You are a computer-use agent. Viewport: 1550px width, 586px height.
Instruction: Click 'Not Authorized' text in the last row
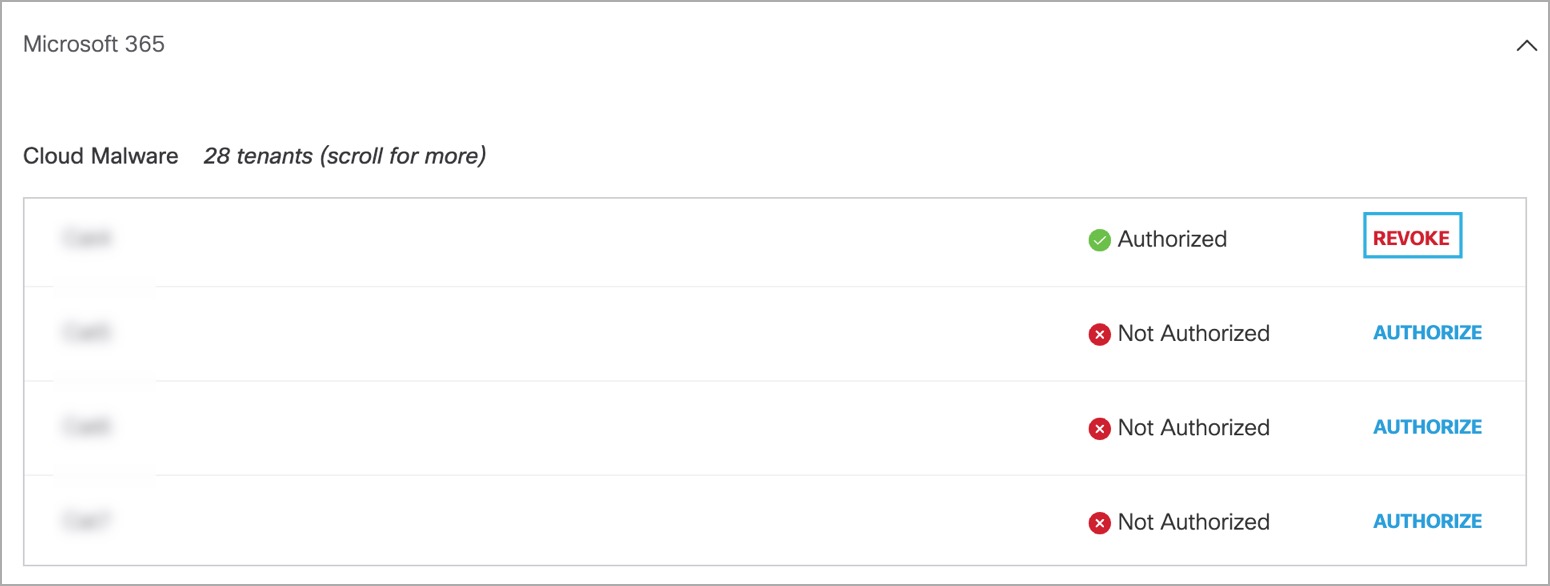pos(1194,522)
